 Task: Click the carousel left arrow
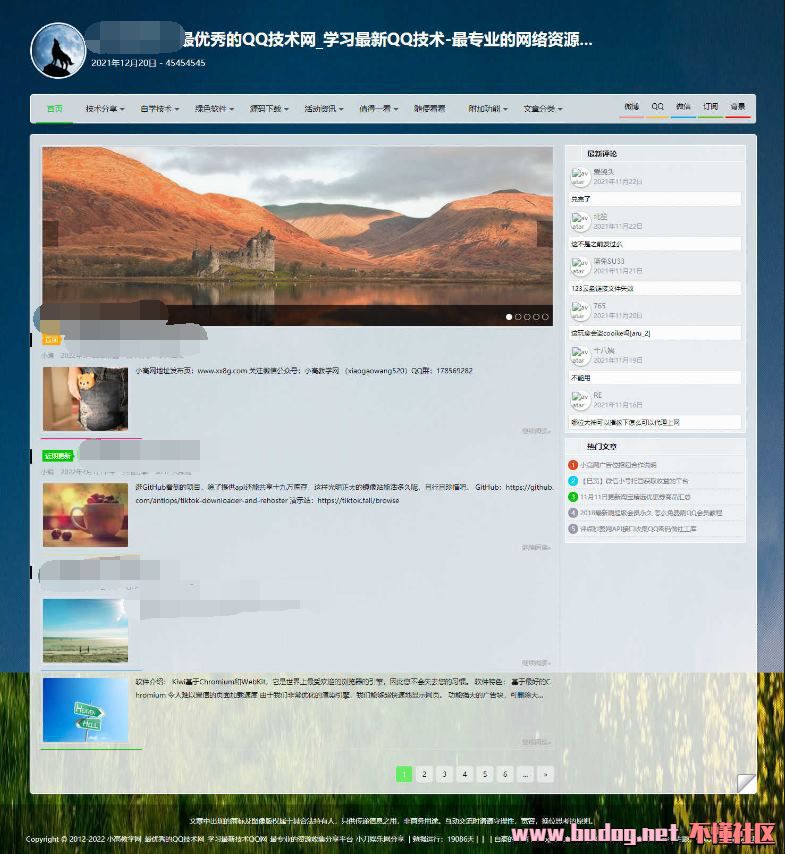tap(50, 234)
